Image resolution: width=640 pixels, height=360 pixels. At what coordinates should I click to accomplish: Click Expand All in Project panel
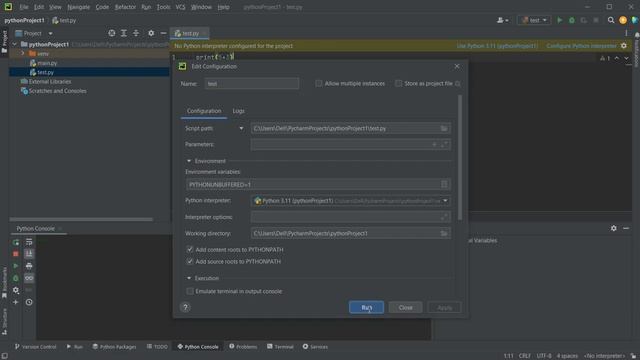(124, 33)
